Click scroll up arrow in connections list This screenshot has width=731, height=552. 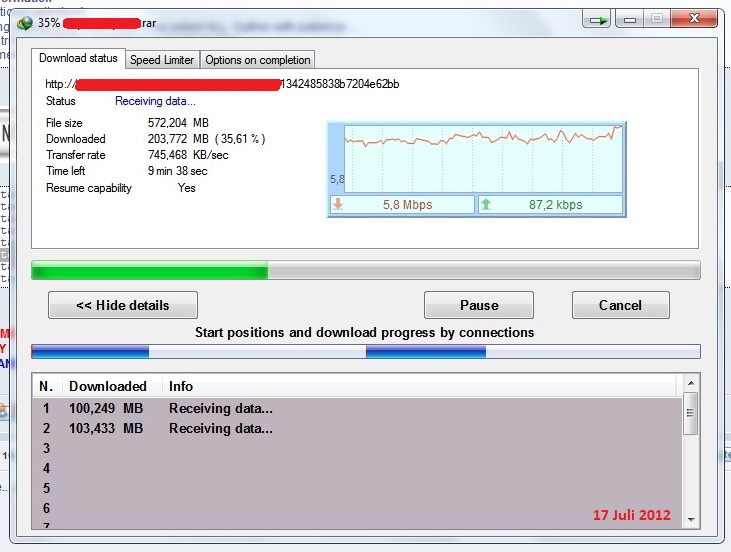(691, 383)
